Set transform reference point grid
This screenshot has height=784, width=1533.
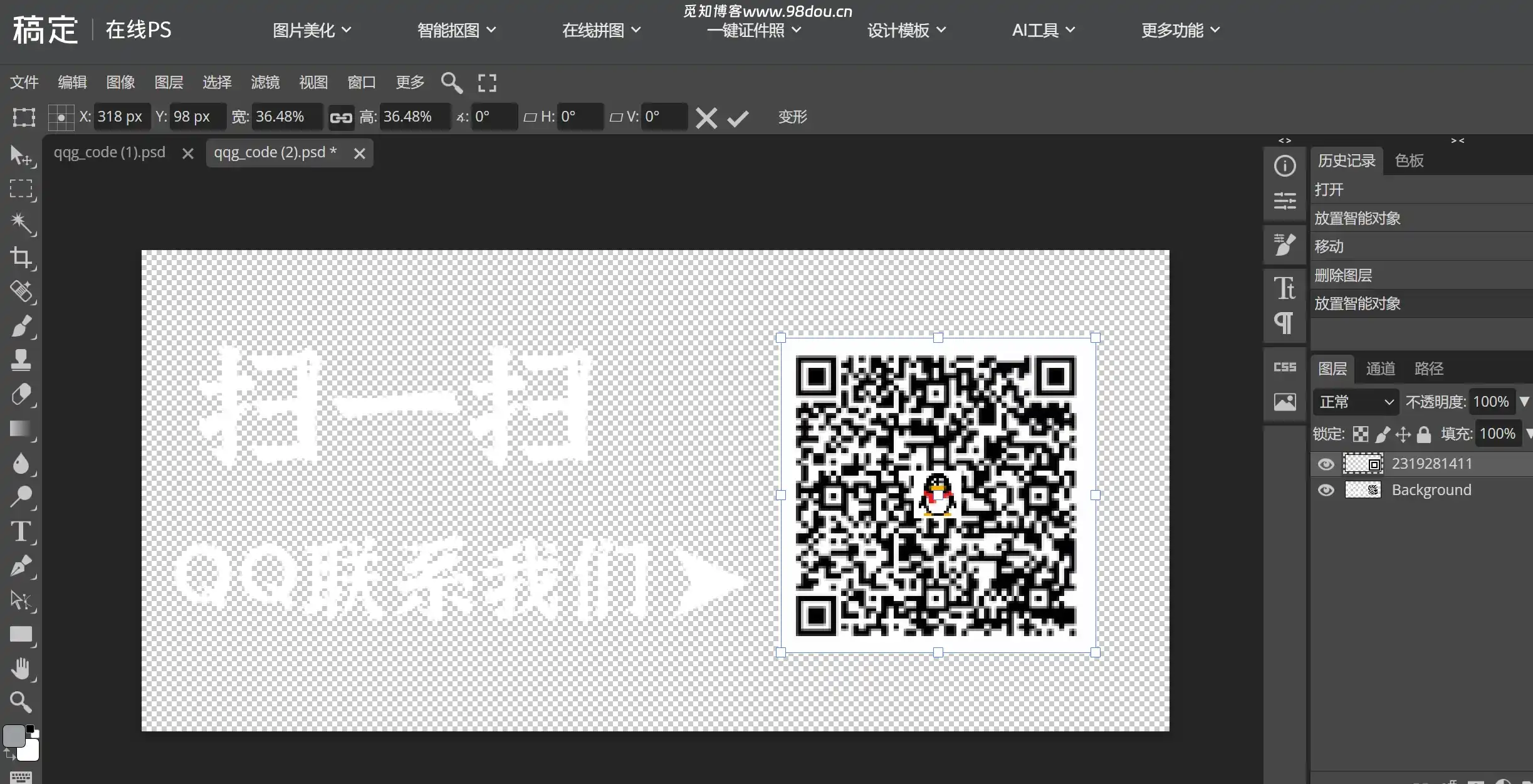pyautogui.click(x=61, y=117)
